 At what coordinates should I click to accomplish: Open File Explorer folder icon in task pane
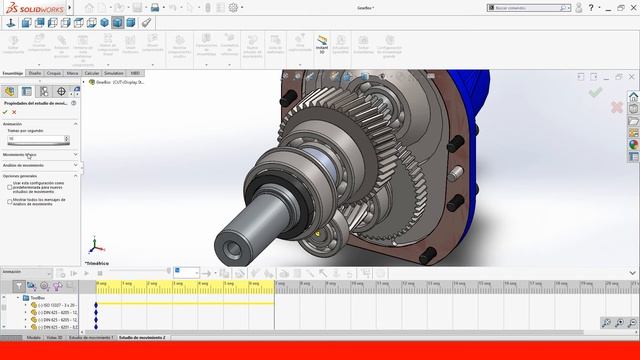[x=633, y=121]
